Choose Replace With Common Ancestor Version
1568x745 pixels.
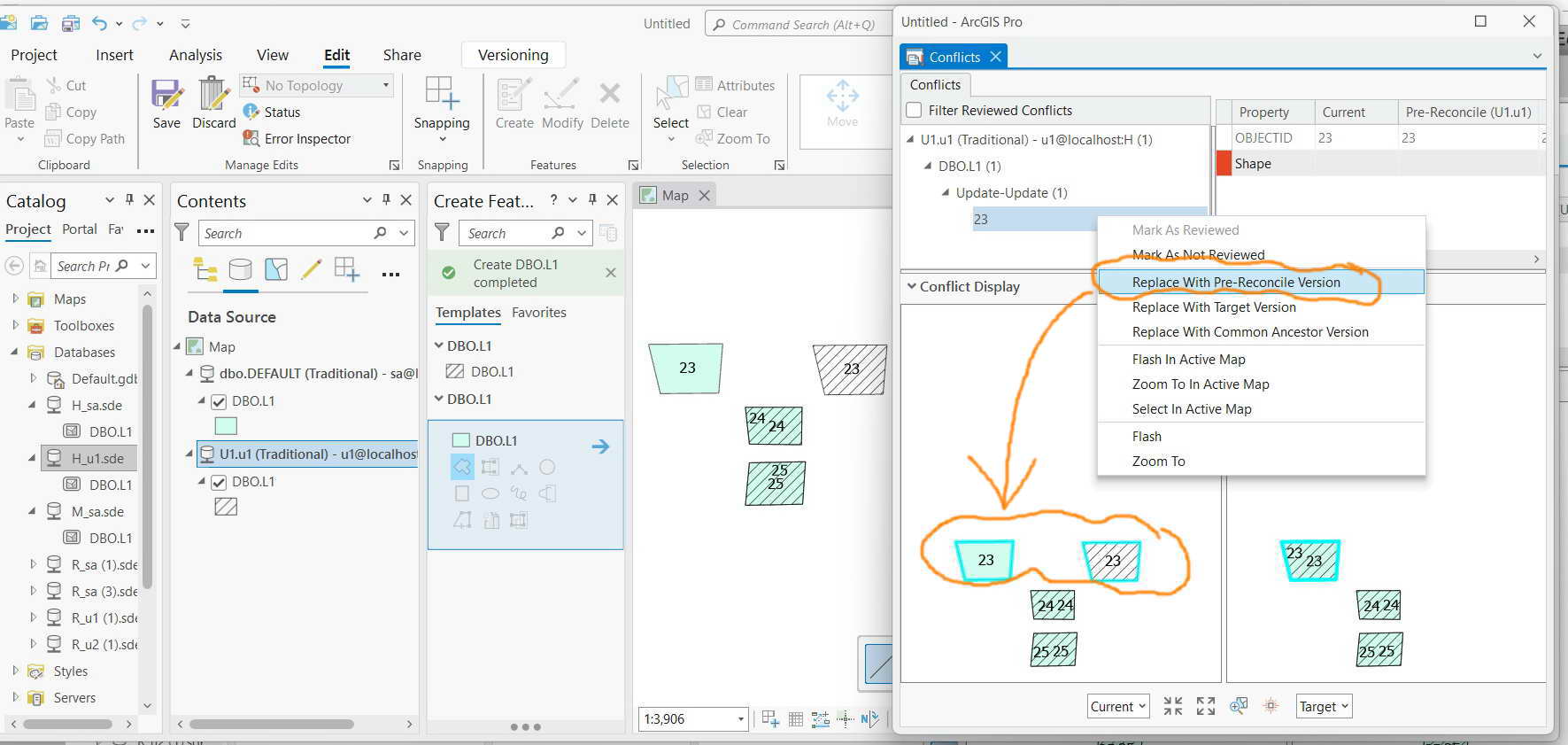pos(1261,332)
